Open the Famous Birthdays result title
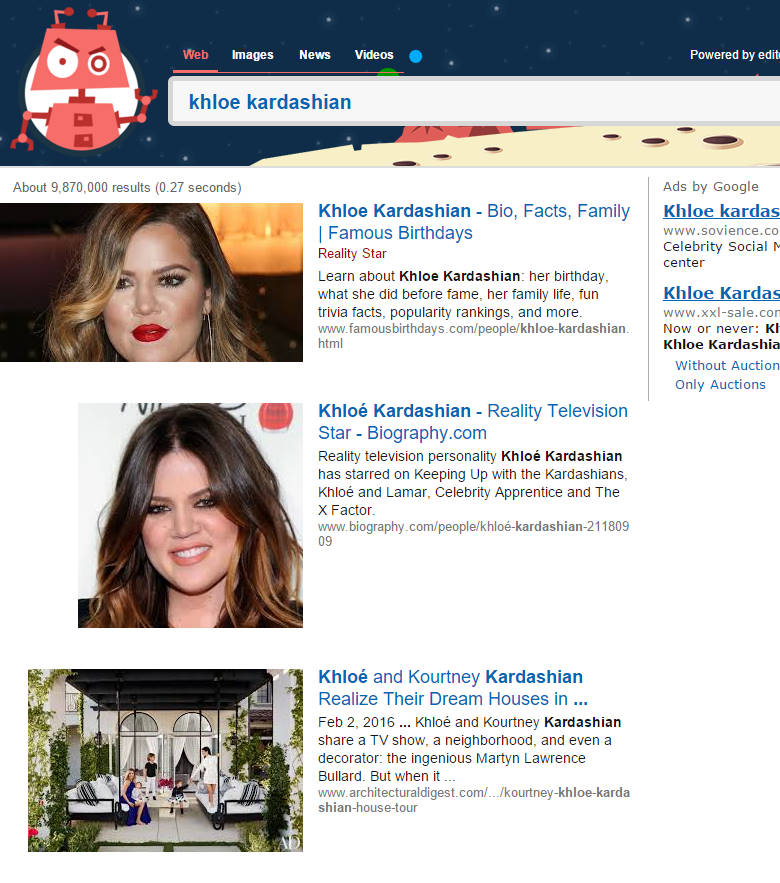Viewport: 780px width, 883px height. point(474,222)
